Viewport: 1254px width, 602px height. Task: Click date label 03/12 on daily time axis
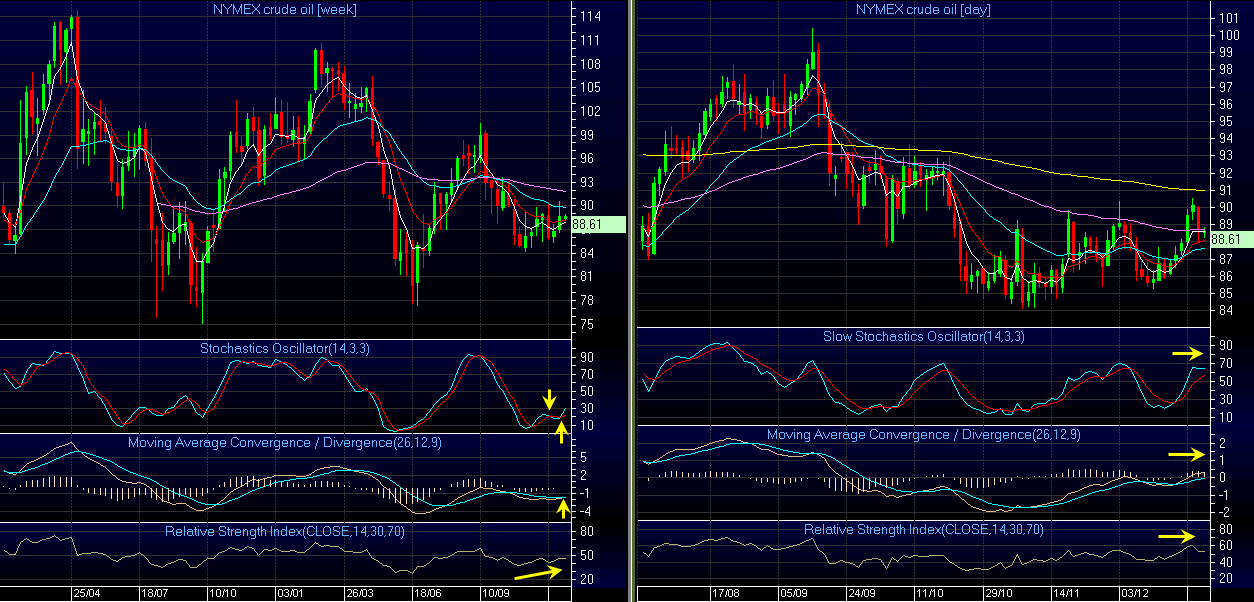pyautogui.click(x=1135, y=593)
